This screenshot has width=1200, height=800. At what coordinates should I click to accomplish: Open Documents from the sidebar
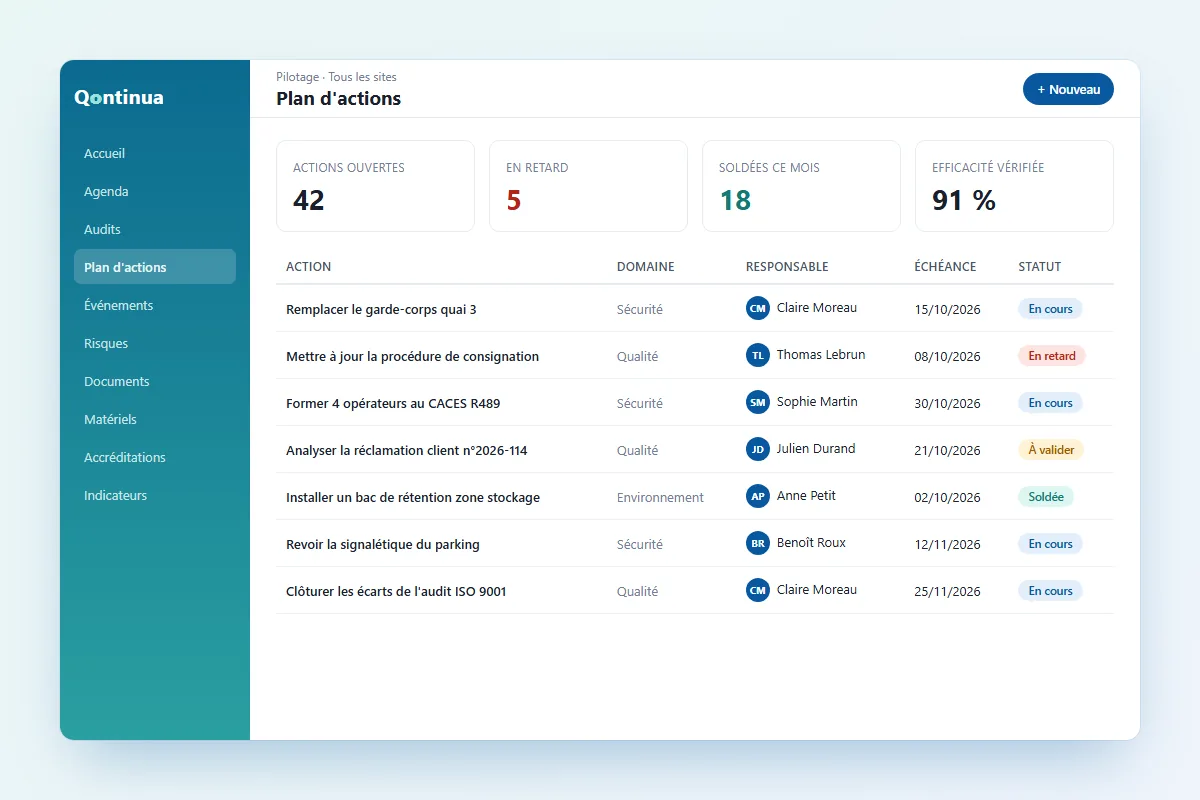click(x=155, y=381)
